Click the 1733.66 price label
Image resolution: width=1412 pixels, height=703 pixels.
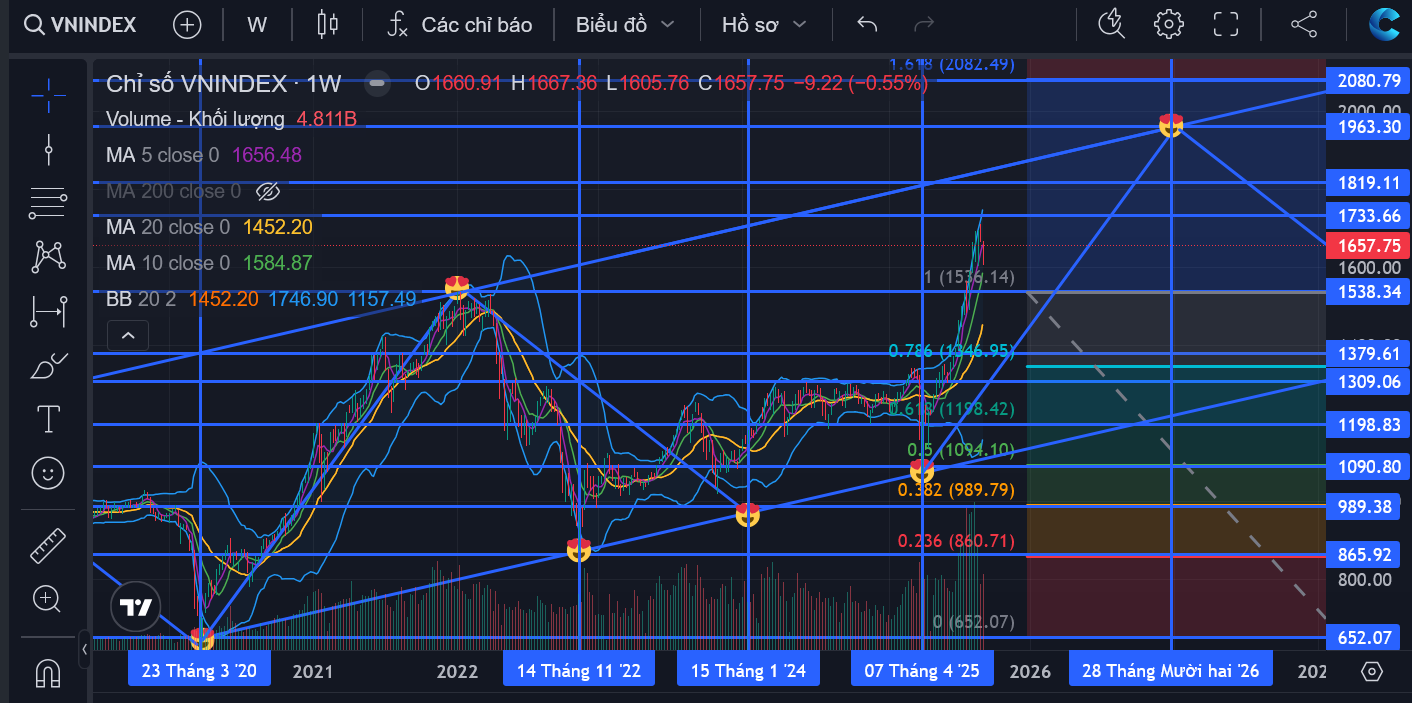tap(1367, 216)
